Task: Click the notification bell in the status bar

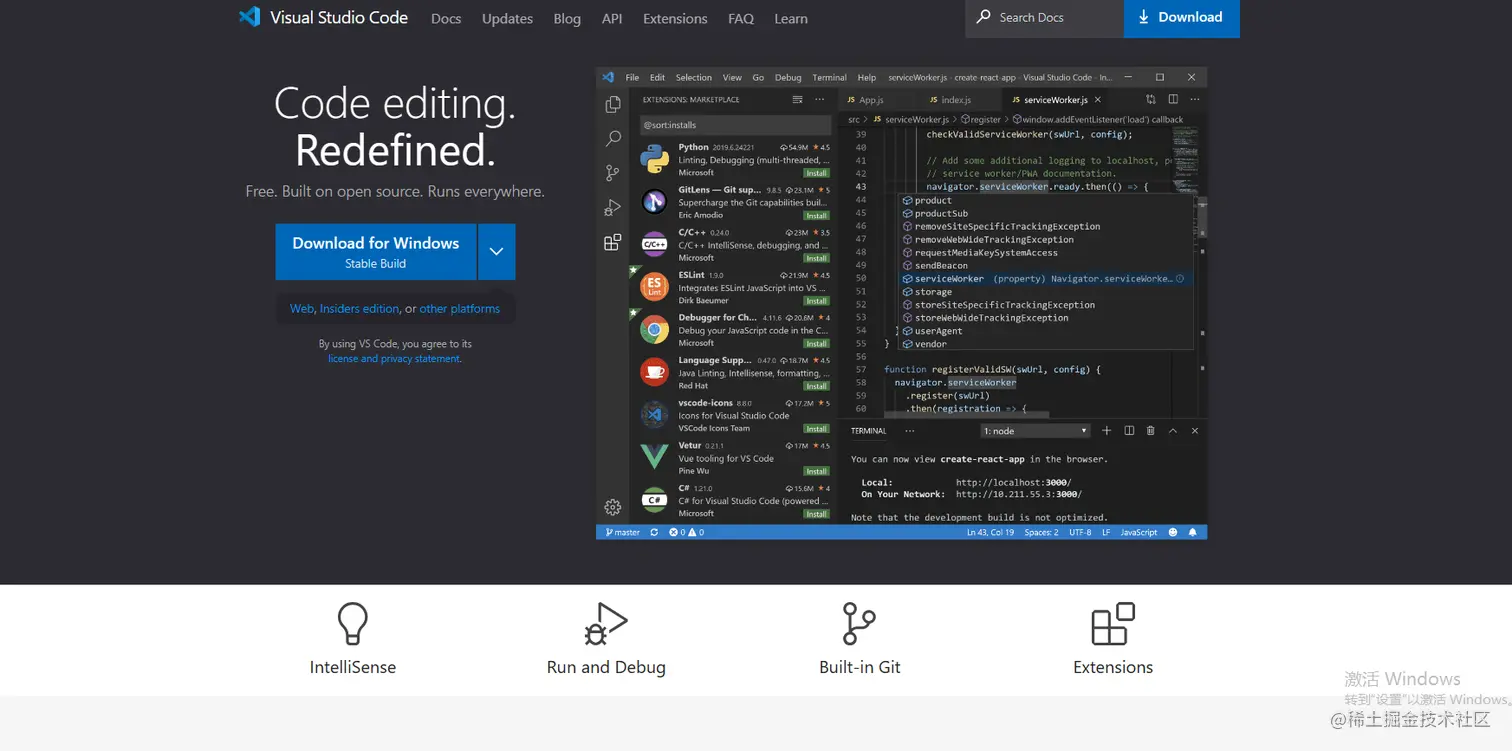Action: tap(1193, 532)
